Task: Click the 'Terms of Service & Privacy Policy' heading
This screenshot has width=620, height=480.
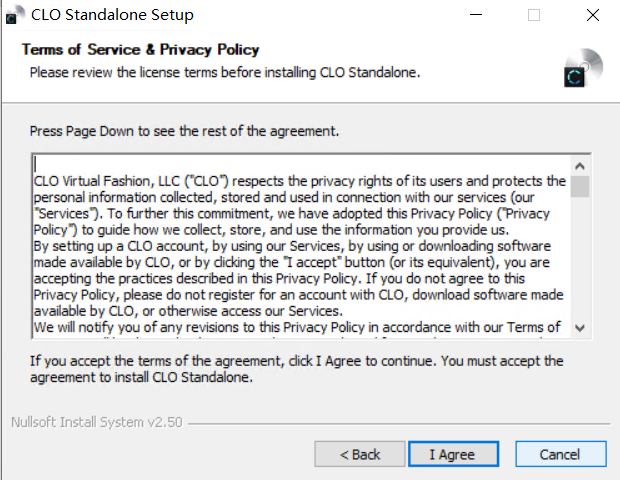Action: (x=140, y=50)
